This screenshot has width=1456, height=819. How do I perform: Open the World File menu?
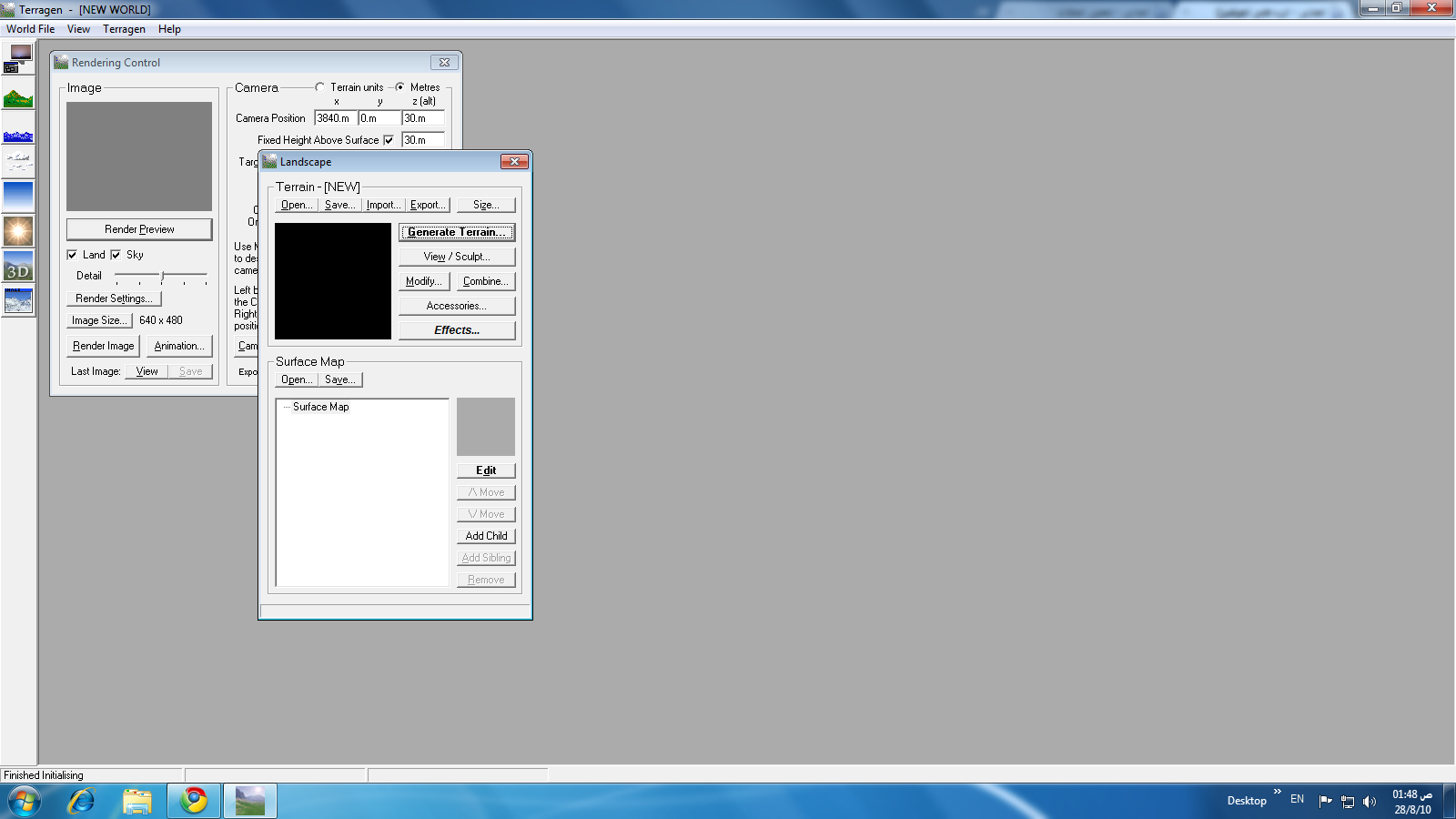click(30, 29)
